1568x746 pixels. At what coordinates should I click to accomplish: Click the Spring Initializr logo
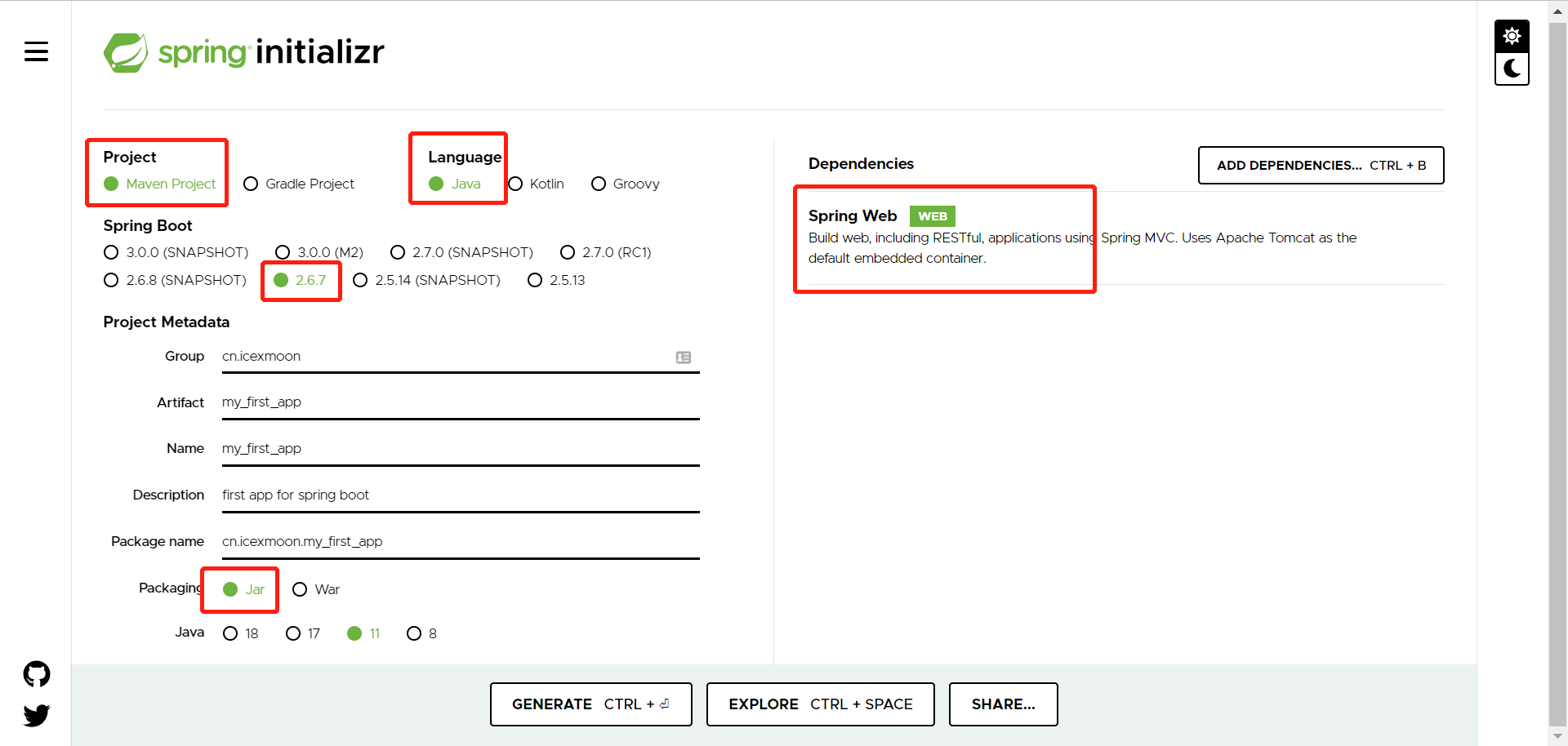coord(243,52)
